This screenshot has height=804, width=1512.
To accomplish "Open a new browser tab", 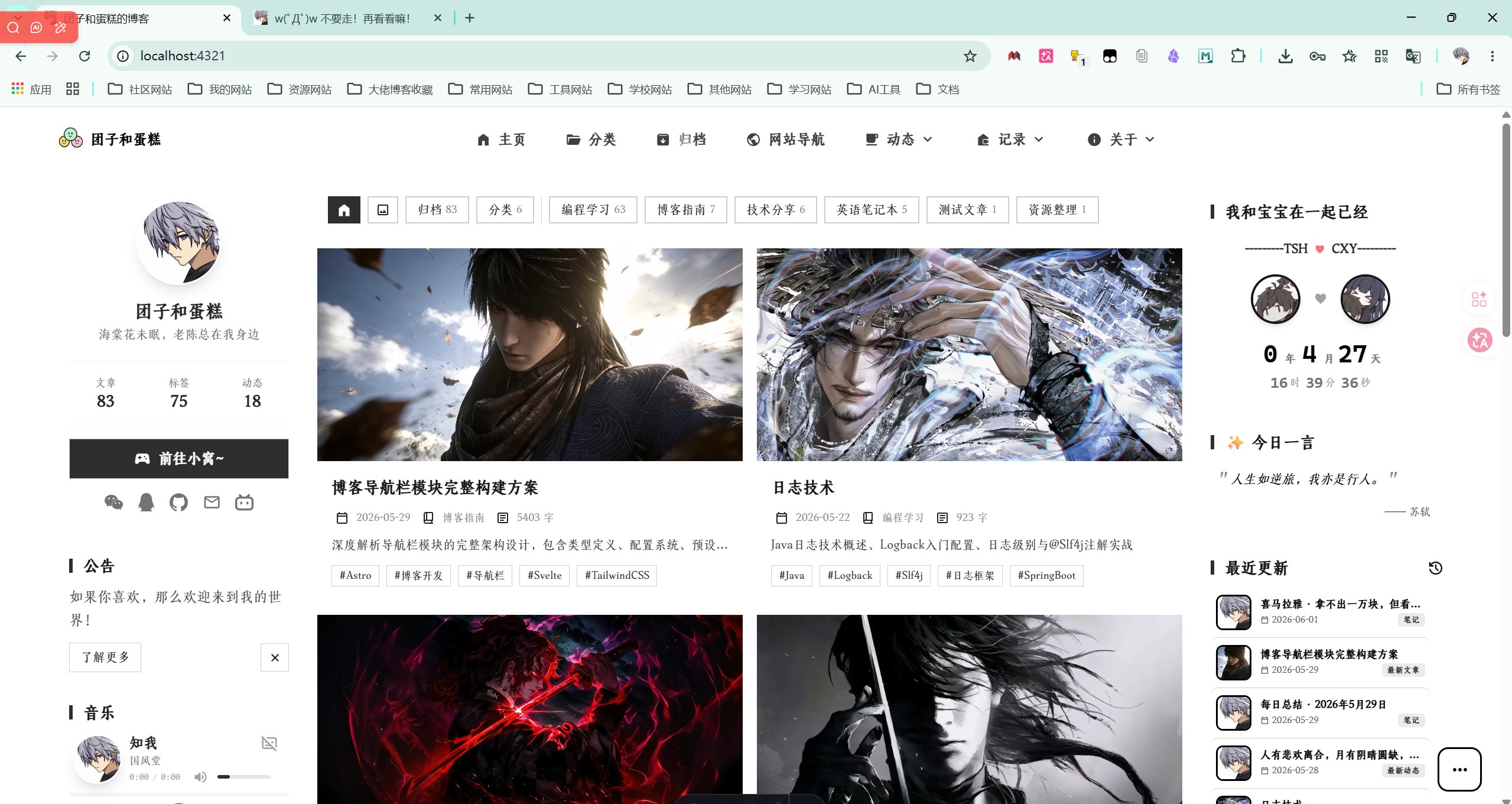I will coord(470,18).
